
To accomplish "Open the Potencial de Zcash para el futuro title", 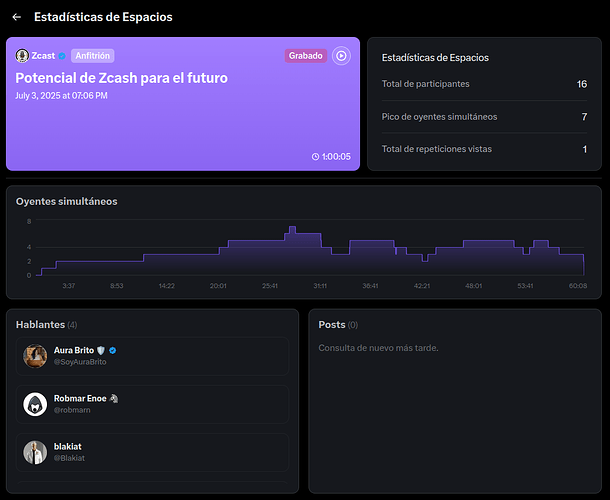I will (121, 78).
